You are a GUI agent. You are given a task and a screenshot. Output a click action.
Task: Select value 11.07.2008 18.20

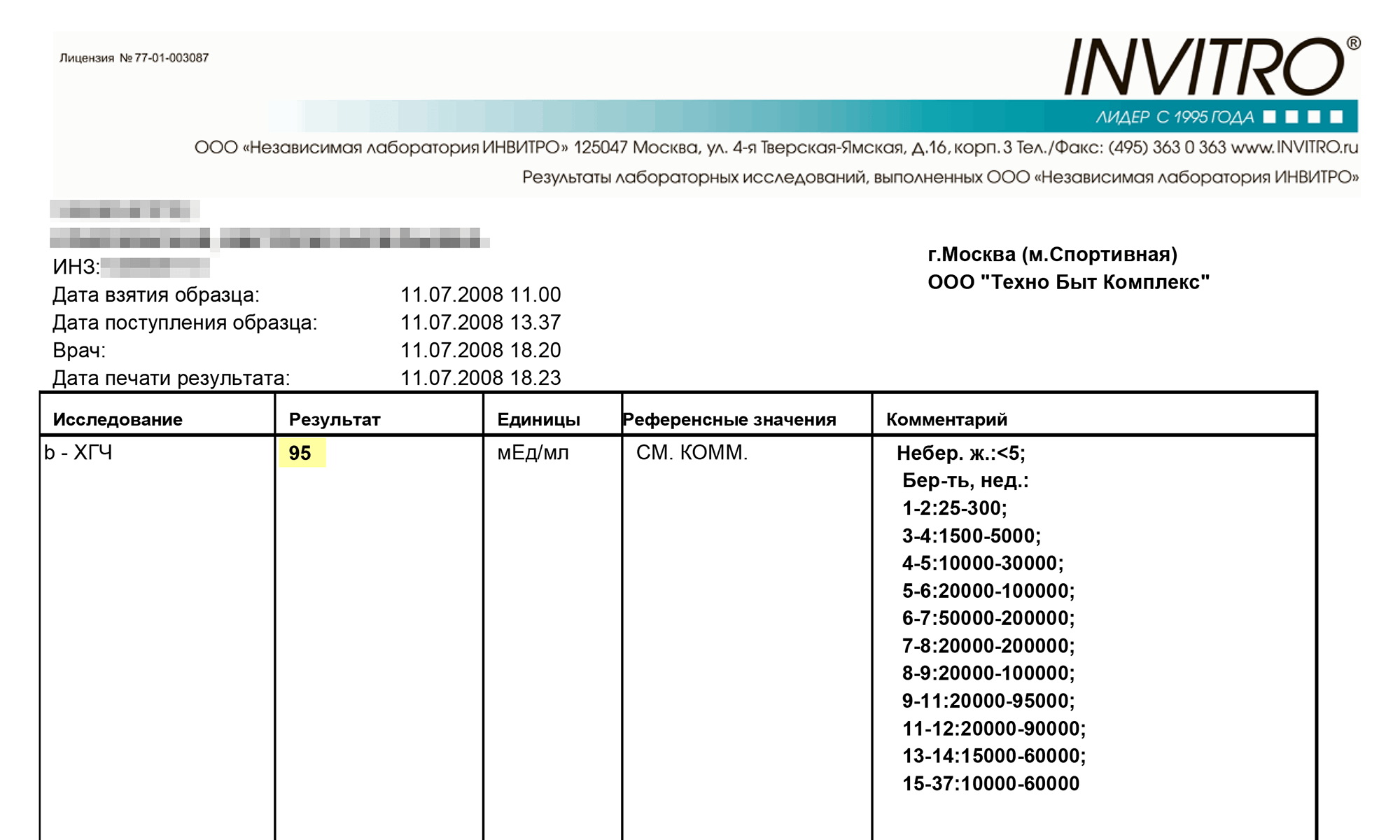coord(481,350)
